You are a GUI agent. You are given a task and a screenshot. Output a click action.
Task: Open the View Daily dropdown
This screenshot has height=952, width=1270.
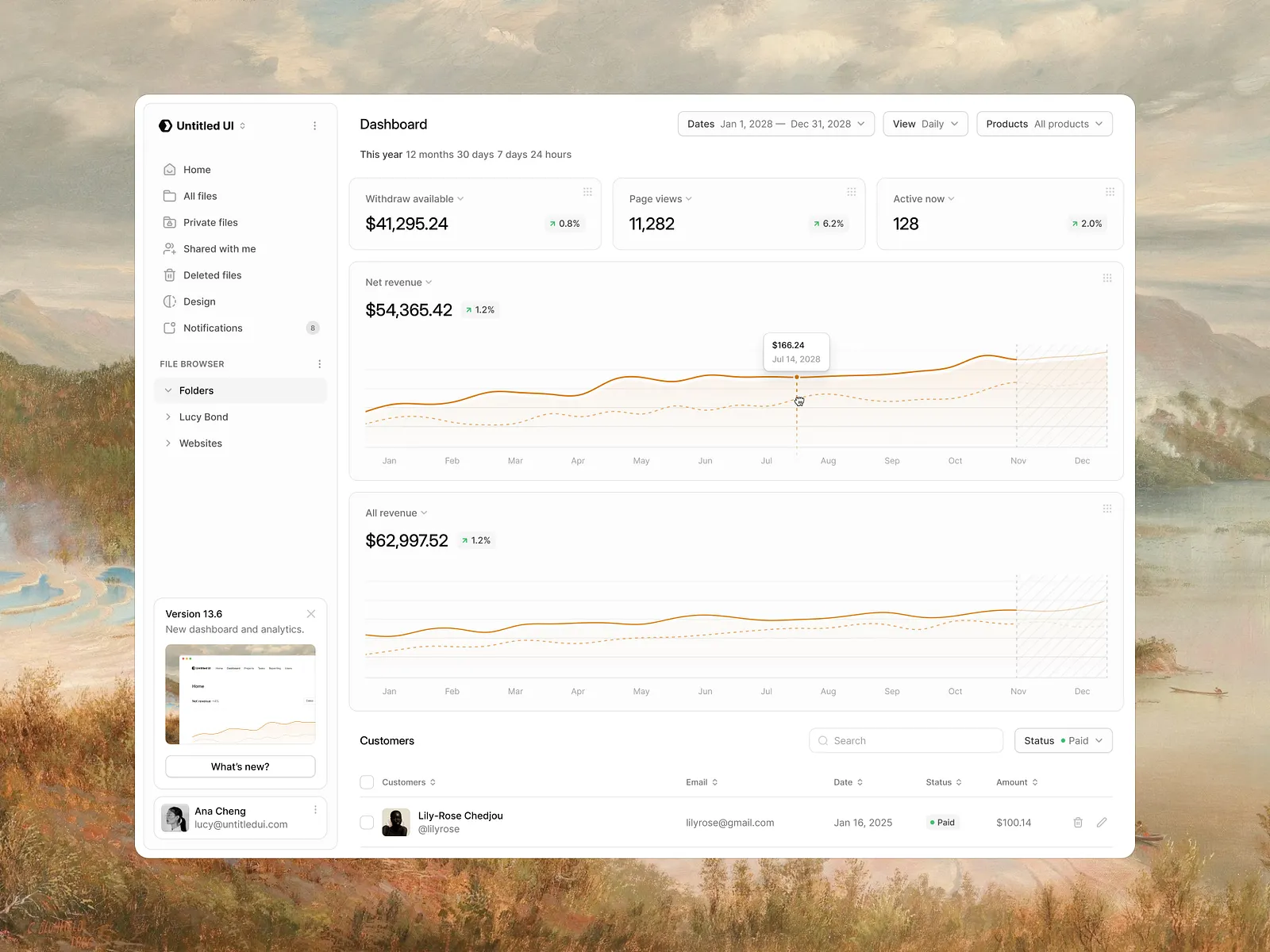(x=926, y=124)
